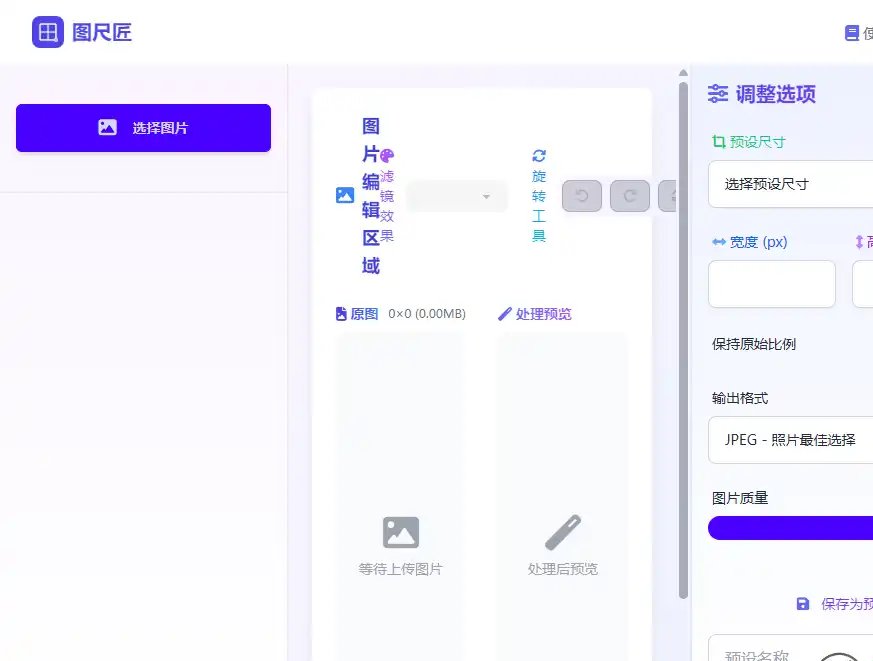Click the scrollbar up arrow
The image size is (873, 661).
pos(683,73)
